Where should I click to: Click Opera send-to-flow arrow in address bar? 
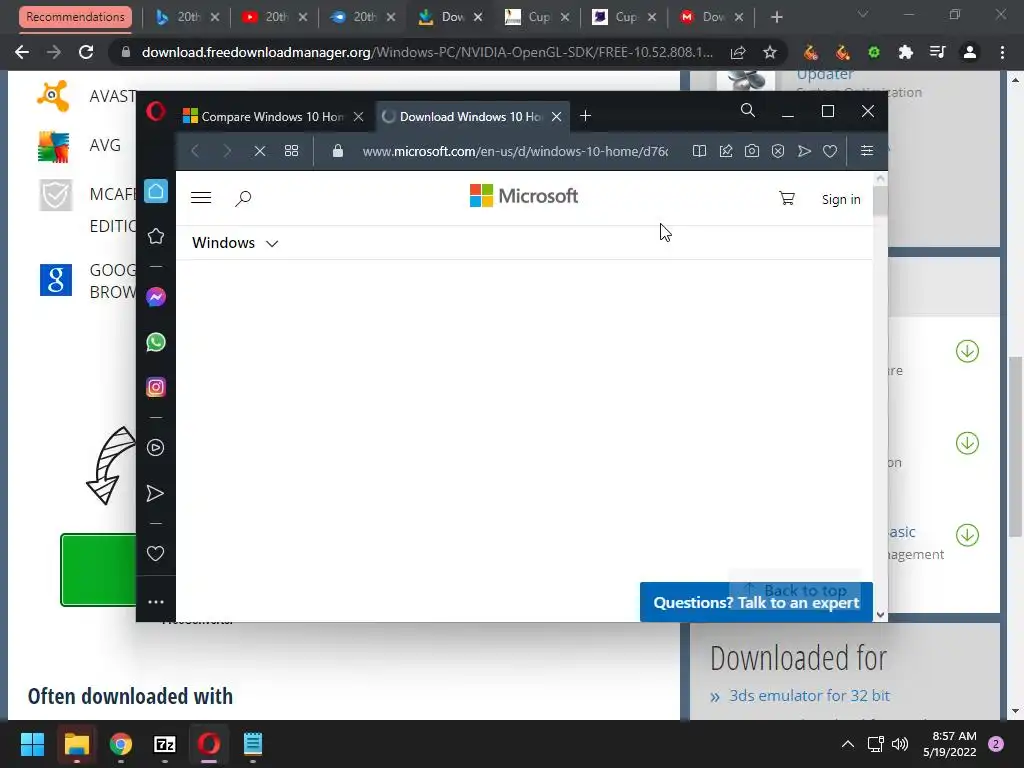click(804, 151)
